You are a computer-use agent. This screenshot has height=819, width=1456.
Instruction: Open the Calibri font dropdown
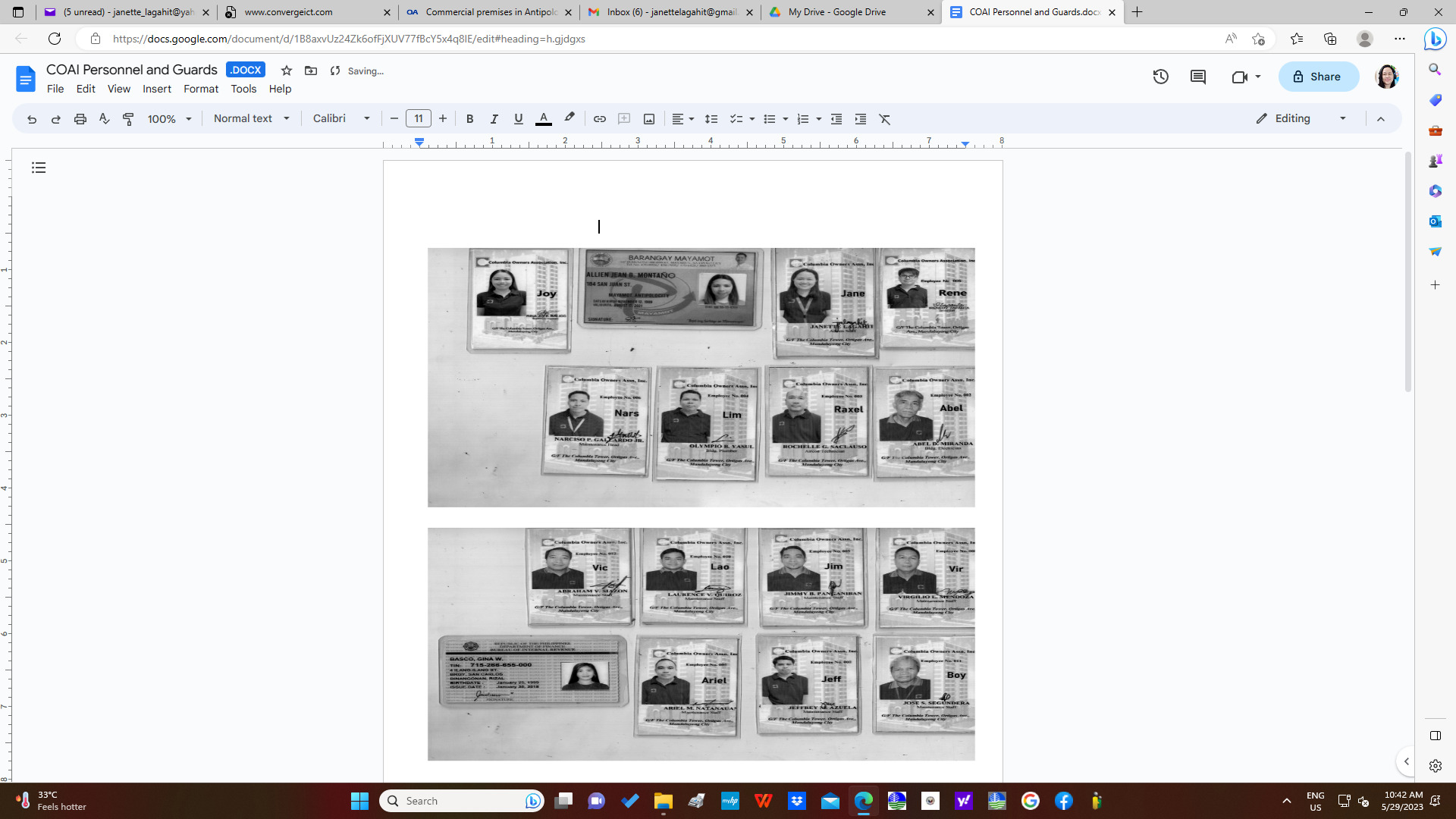click(340, 119)
